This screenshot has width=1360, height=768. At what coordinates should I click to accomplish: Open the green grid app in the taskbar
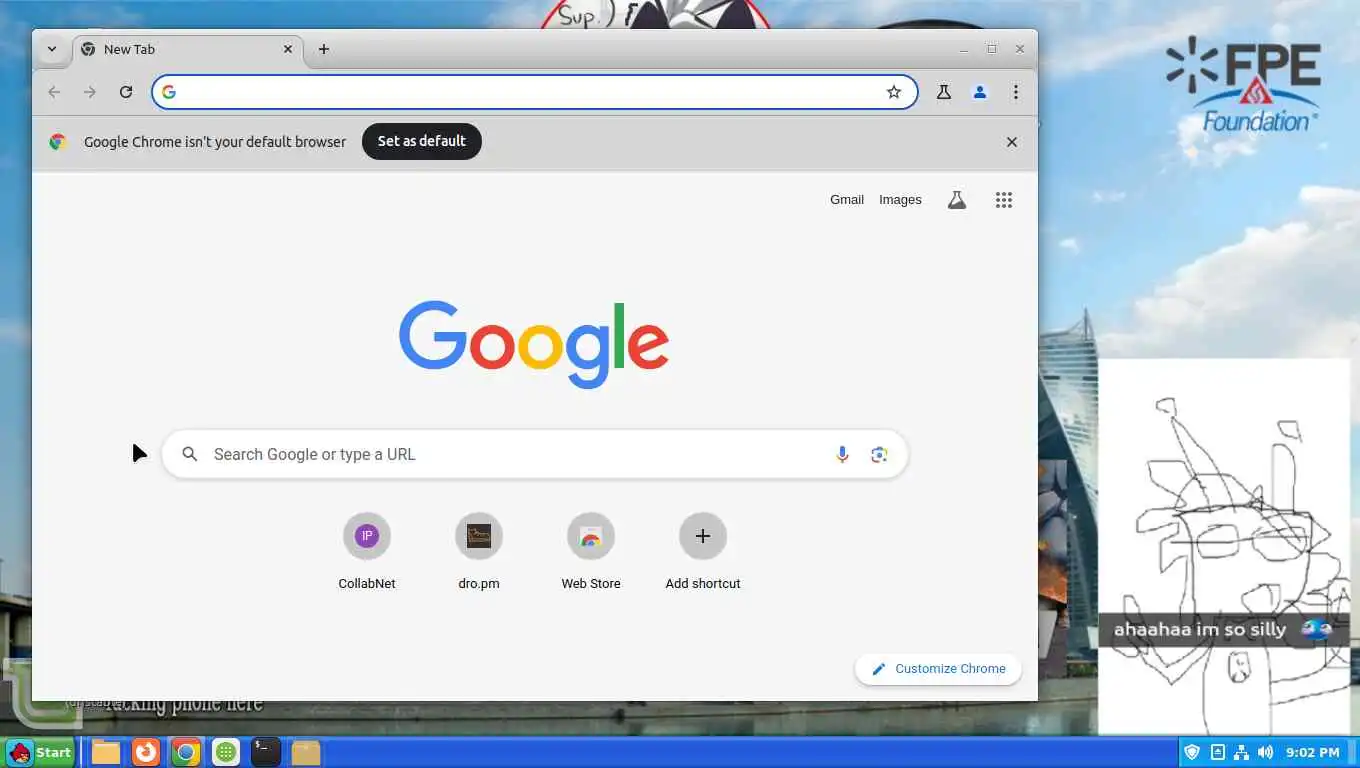click(226, 752)
